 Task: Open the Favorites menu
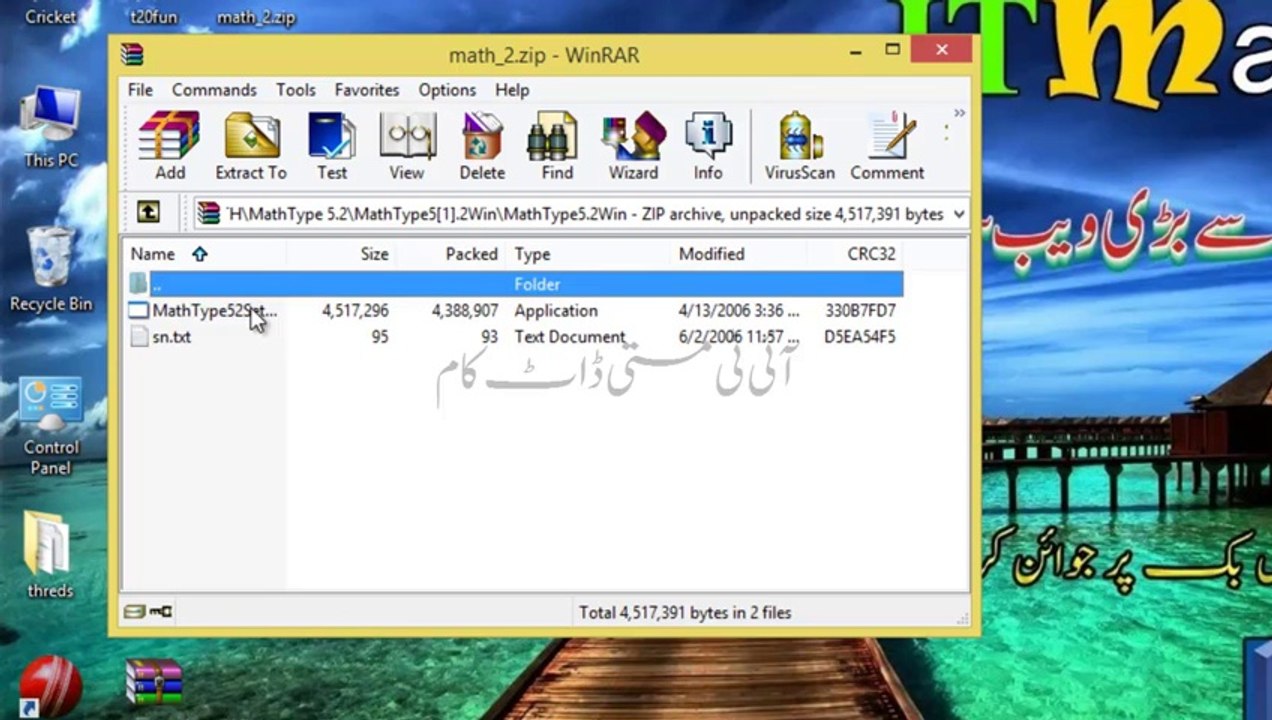[367, 90]
